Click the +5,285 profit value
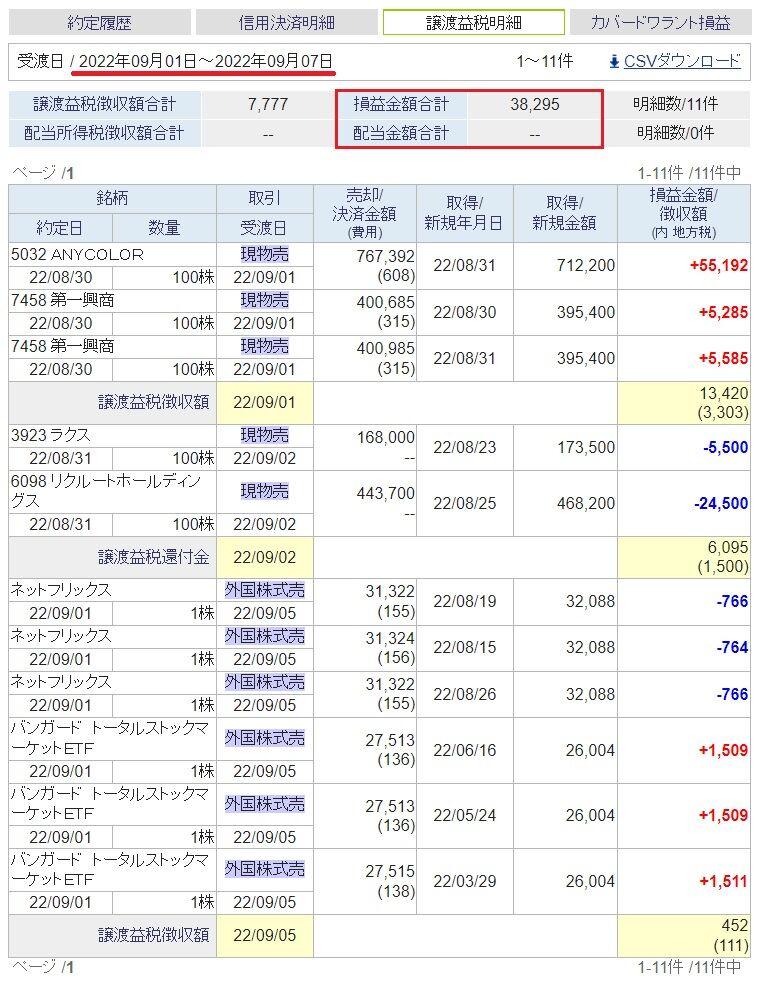761x985 pixels. [x=723, y=312]
